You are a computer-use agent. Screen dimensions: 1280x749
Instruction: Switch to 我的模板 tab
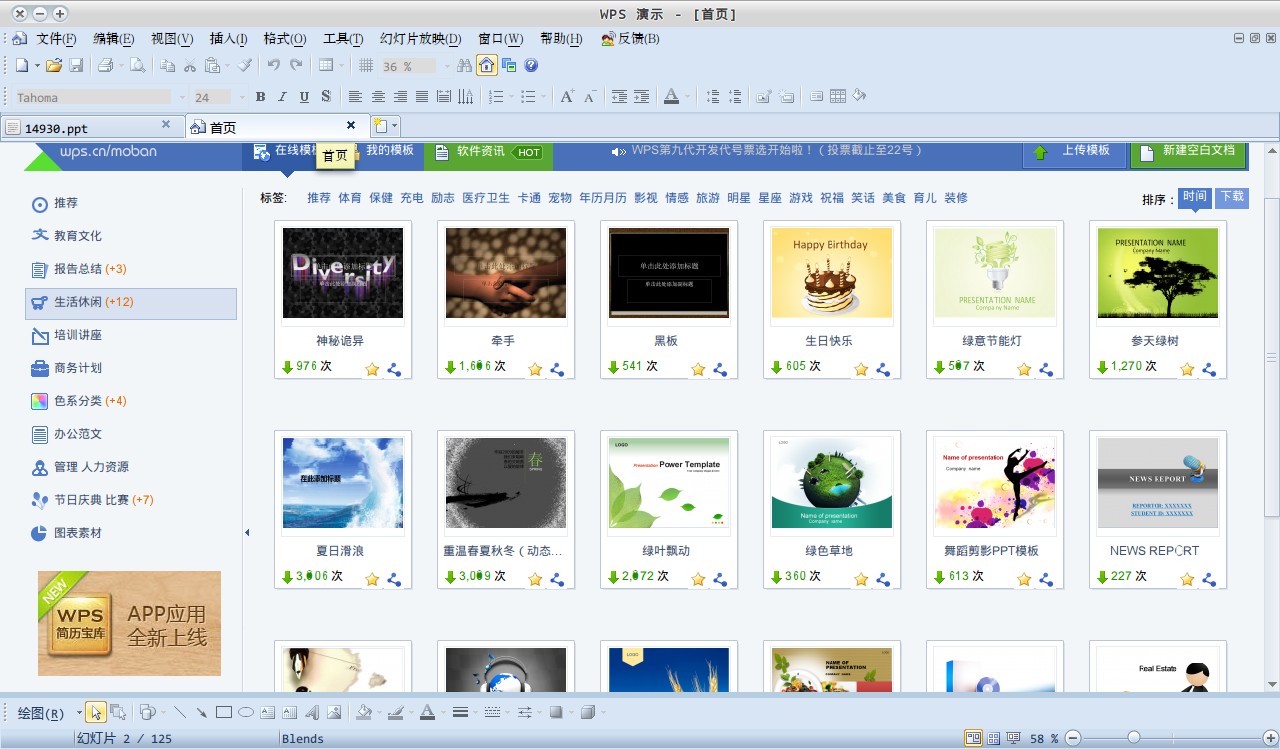point(389,150)
